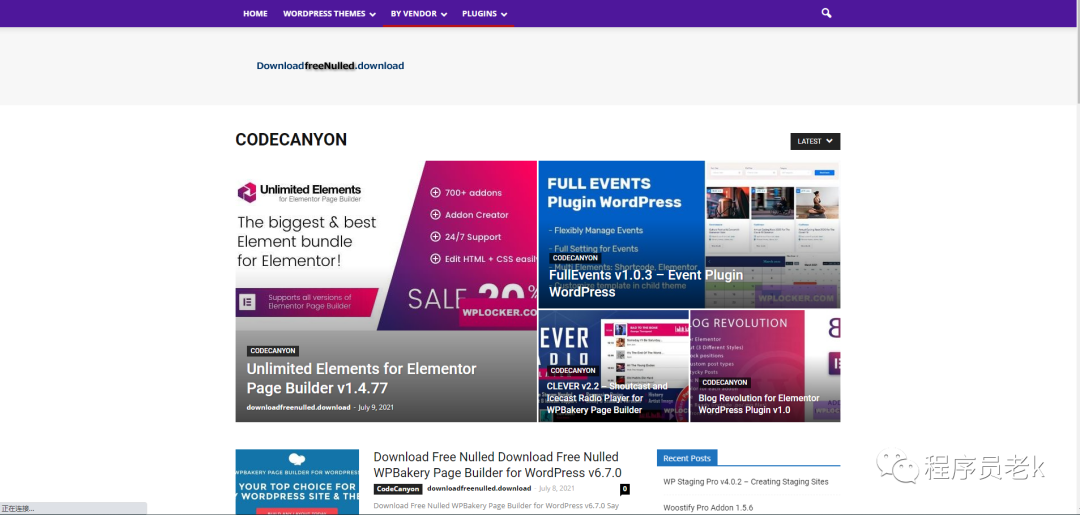
Task: Click the WPBakery Page Builder thumbnail
Action: pyautogui.click(x=297, y=482)
